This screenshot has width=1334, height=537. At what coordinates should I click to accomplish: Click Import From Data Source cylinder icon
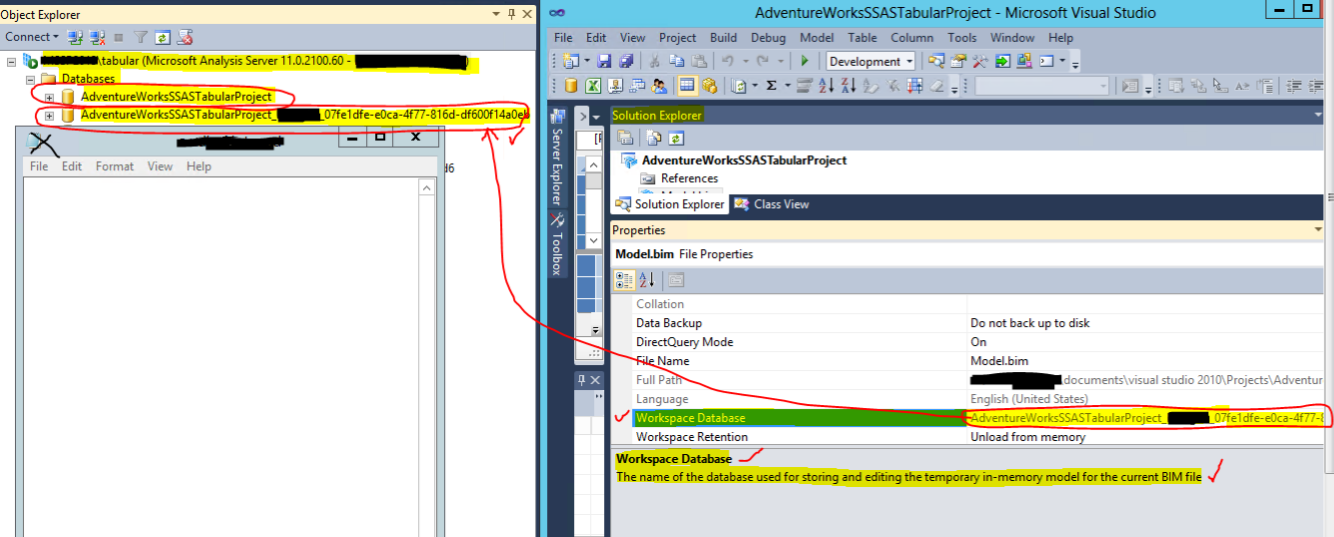coord(571,86)
